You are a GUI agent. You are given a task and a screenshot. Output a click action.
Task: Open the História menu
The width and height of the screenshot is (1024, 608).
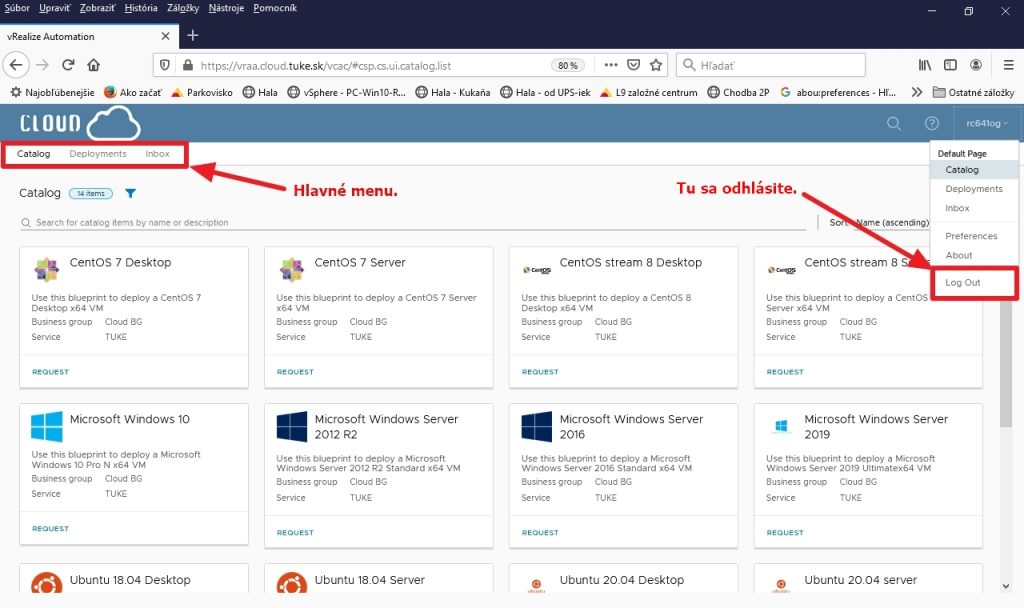click(141, 8)
